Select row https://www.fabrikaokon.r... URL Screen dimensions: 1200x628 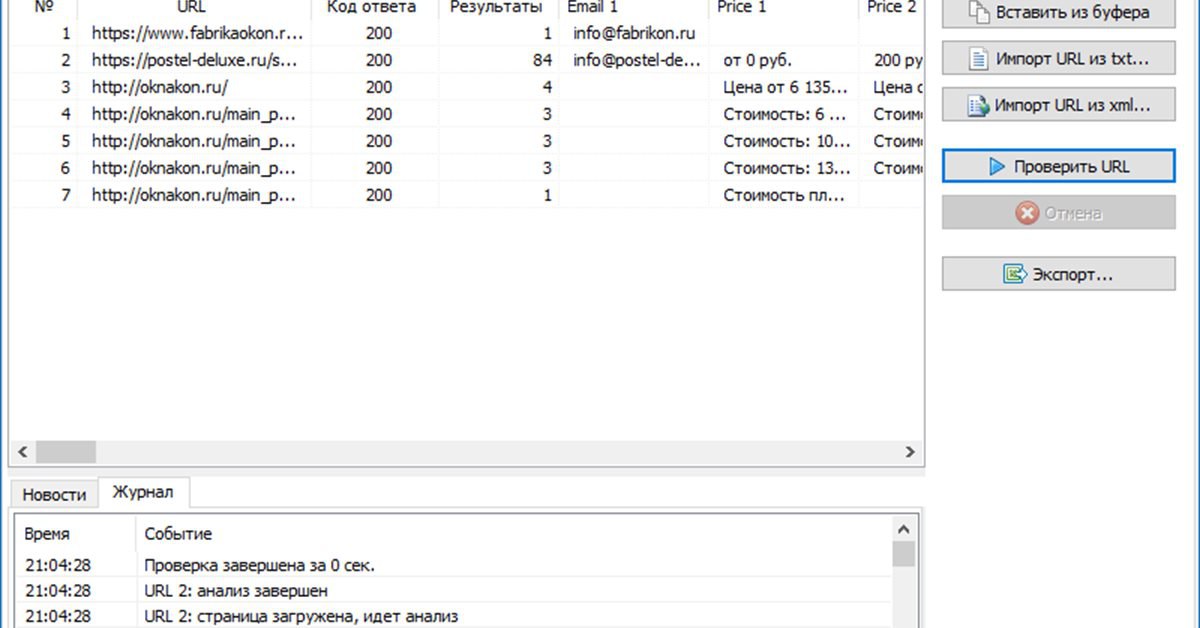196,33
